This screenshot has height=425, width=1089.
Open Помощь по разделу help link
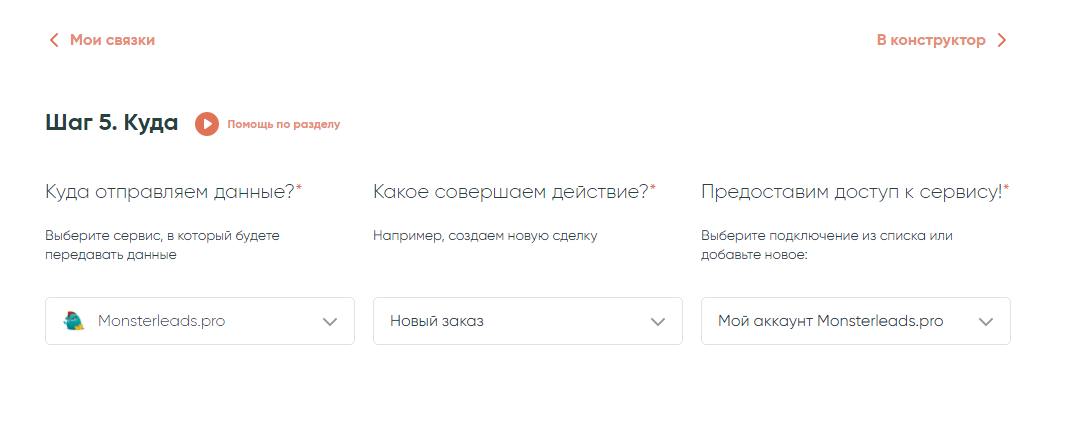coord(284,125)
